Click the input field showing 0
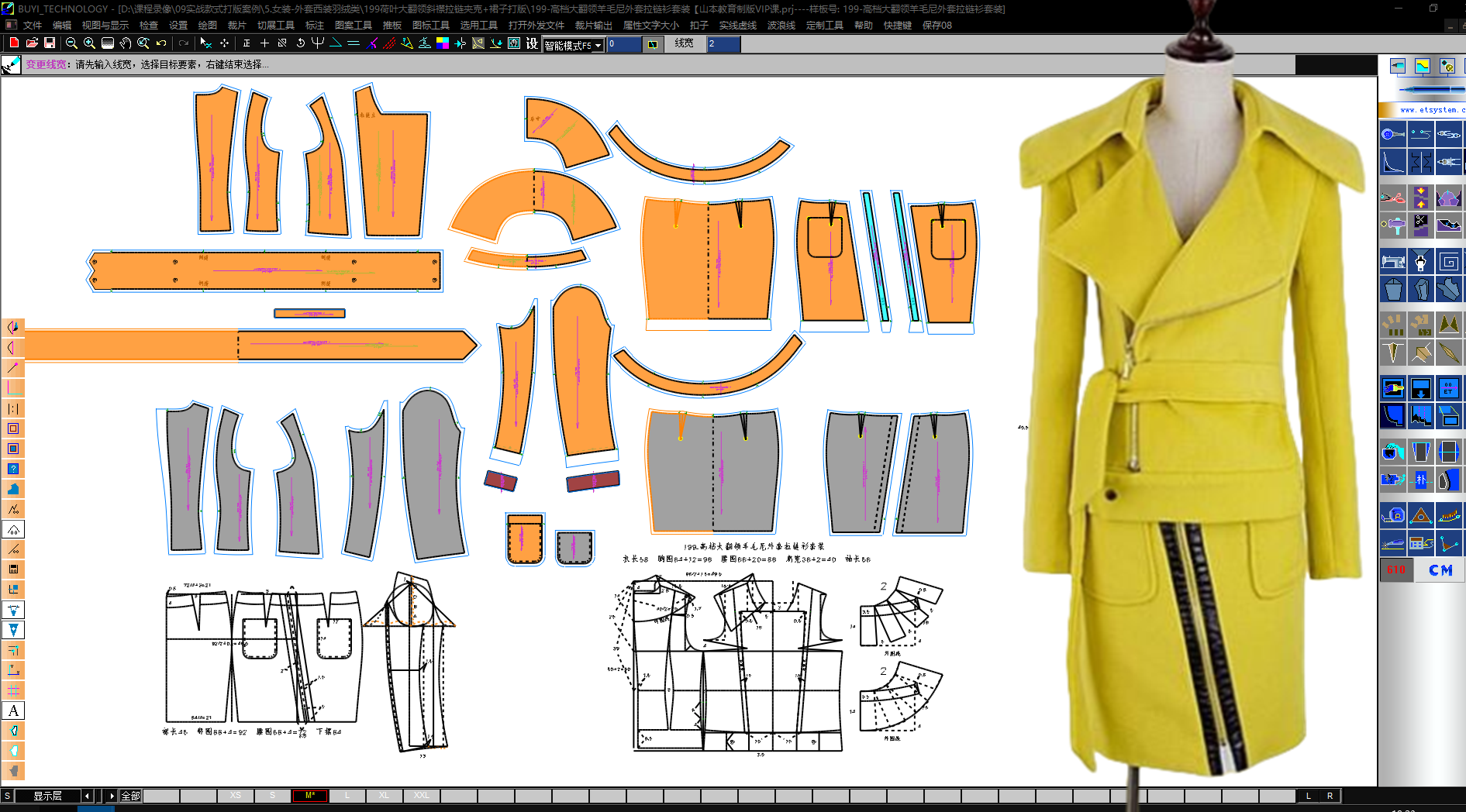 pos(624,44)
